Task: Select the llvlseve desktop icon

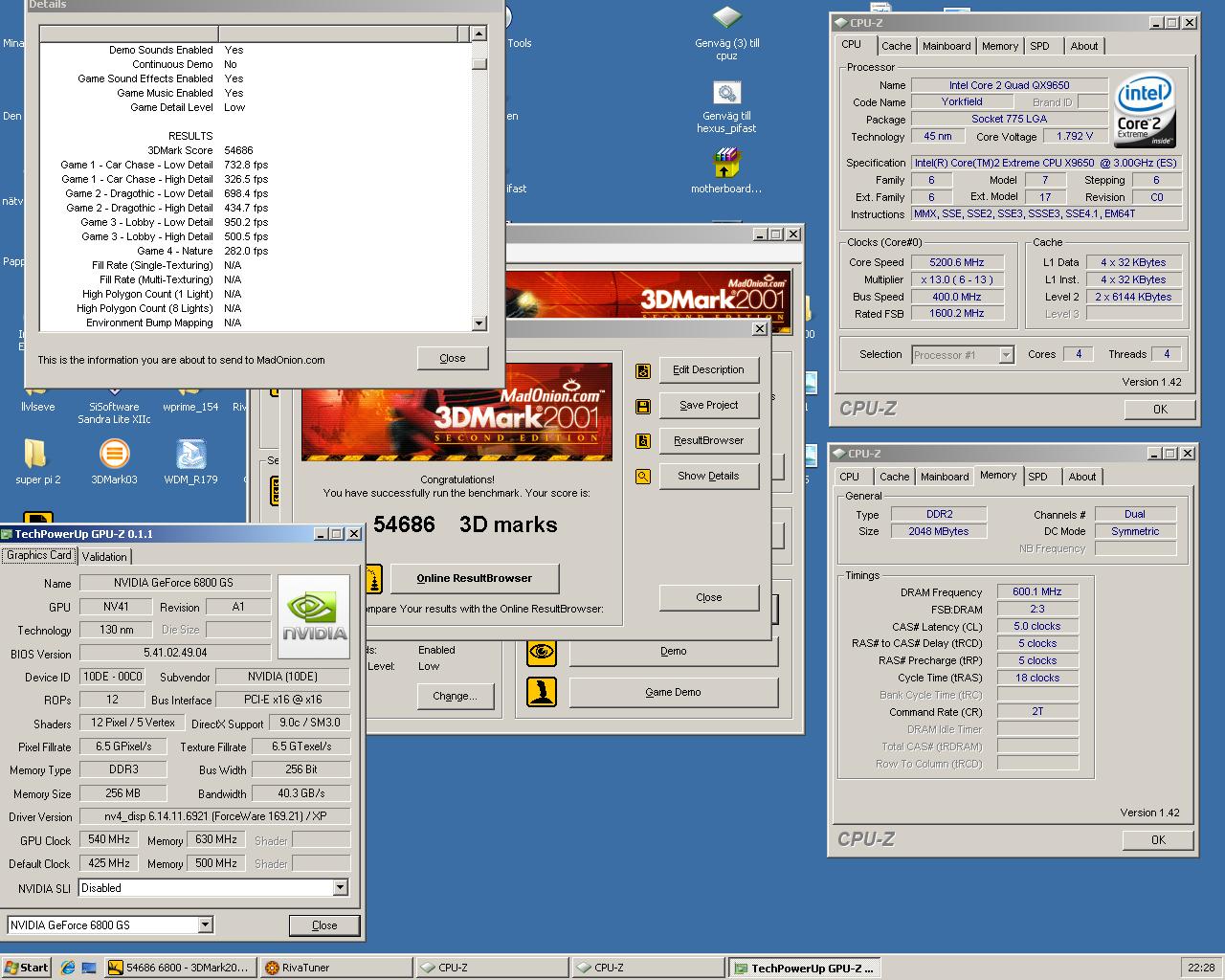Action: coord(38,400)
